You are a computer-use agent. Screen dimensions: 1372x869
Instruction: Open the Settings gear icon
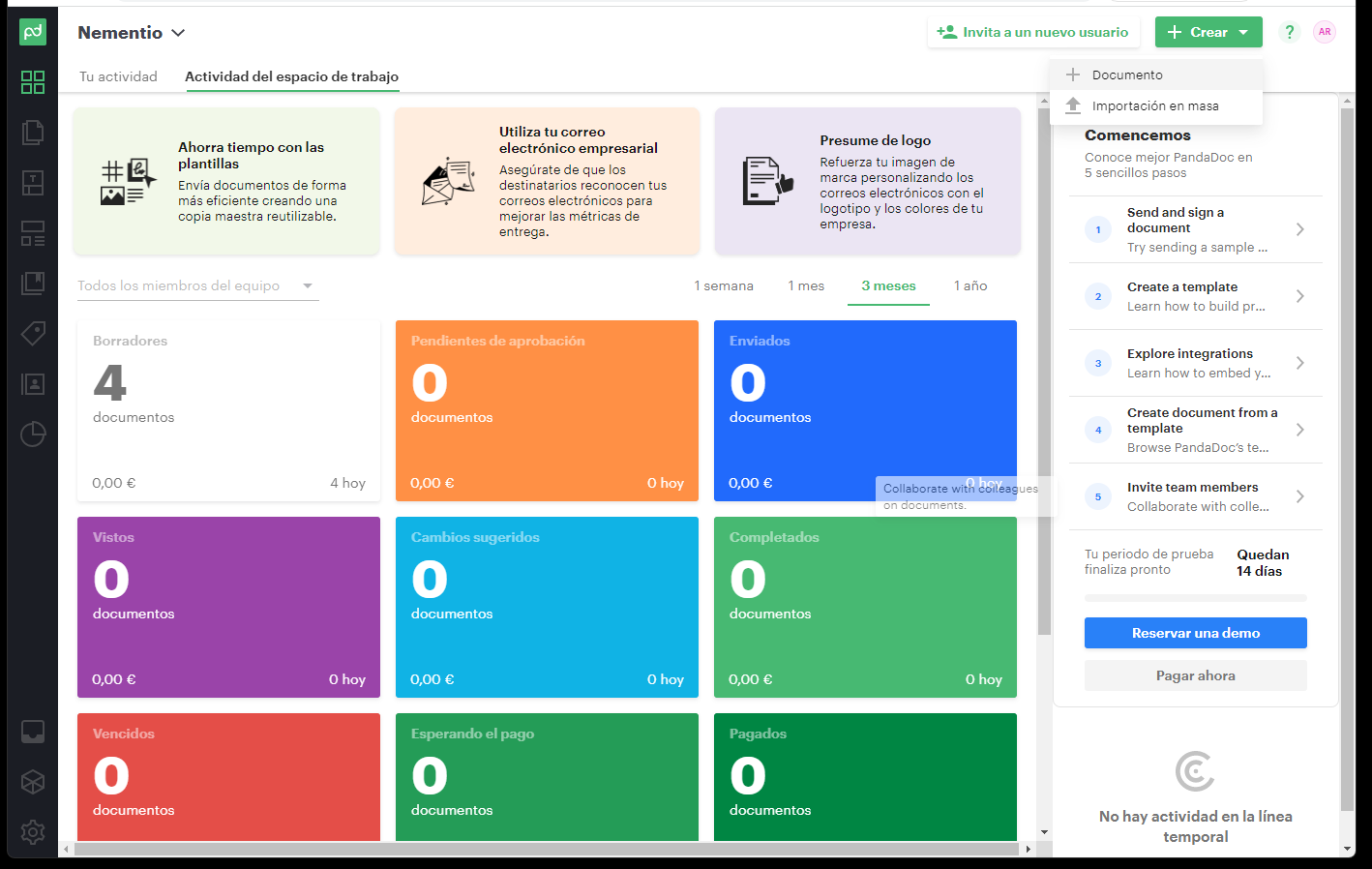[x=33, y=832]
